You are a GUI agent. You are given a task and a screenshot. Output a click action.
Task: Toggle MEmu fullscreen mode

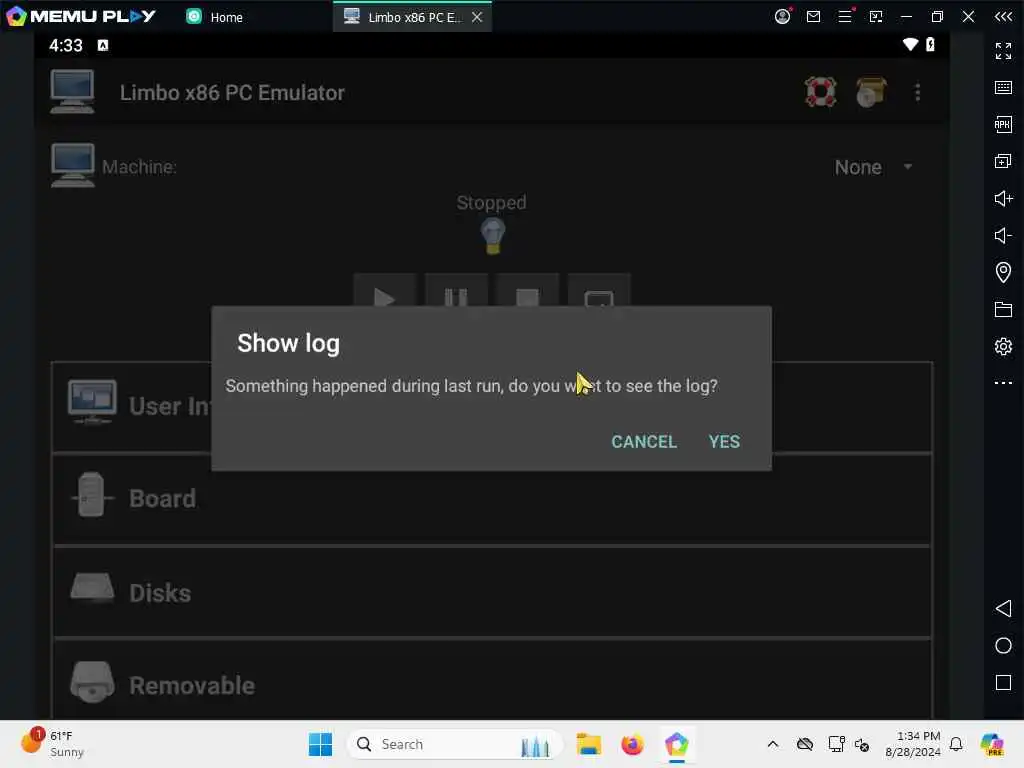(x=1003, y=50)
